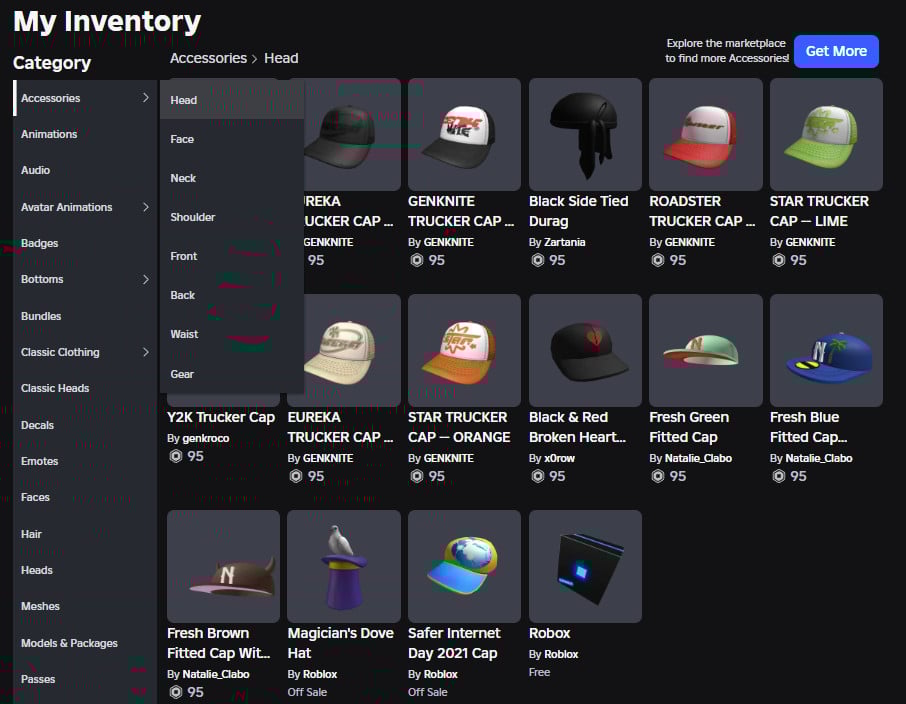Screen dimensions: 906x704
Task: Click Robux icon under ROADSTER TRUCKER CAP
Action: click(x=658, y=260)
